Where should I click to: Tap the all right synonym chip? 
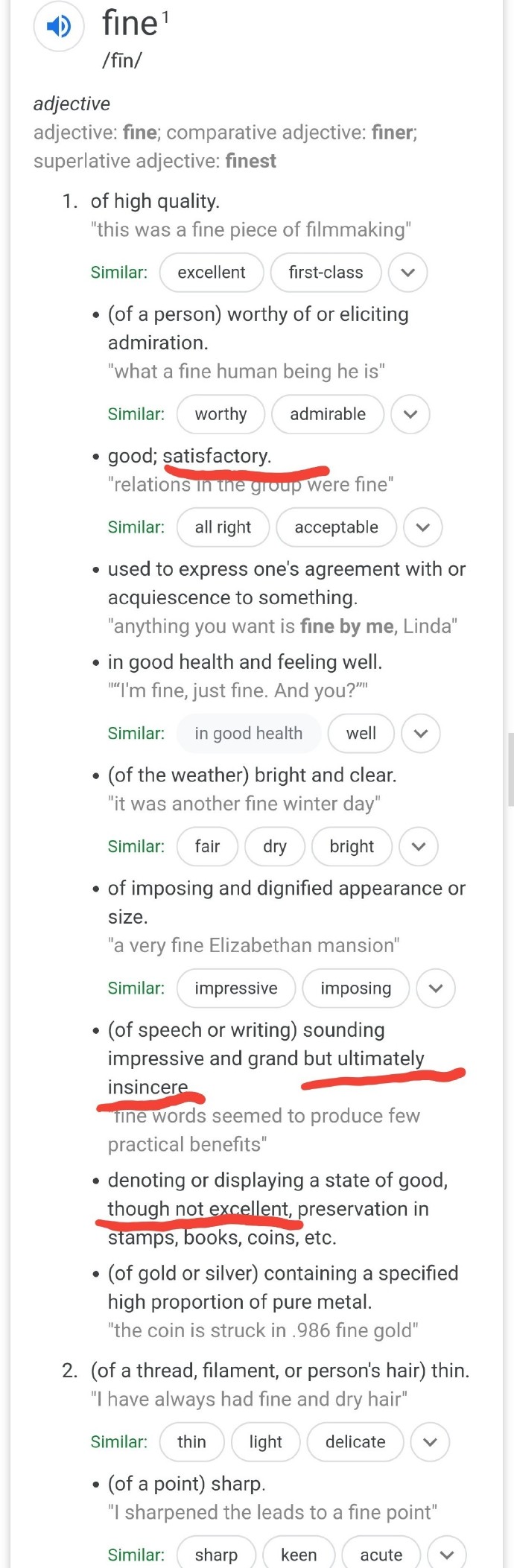point(223,527)
